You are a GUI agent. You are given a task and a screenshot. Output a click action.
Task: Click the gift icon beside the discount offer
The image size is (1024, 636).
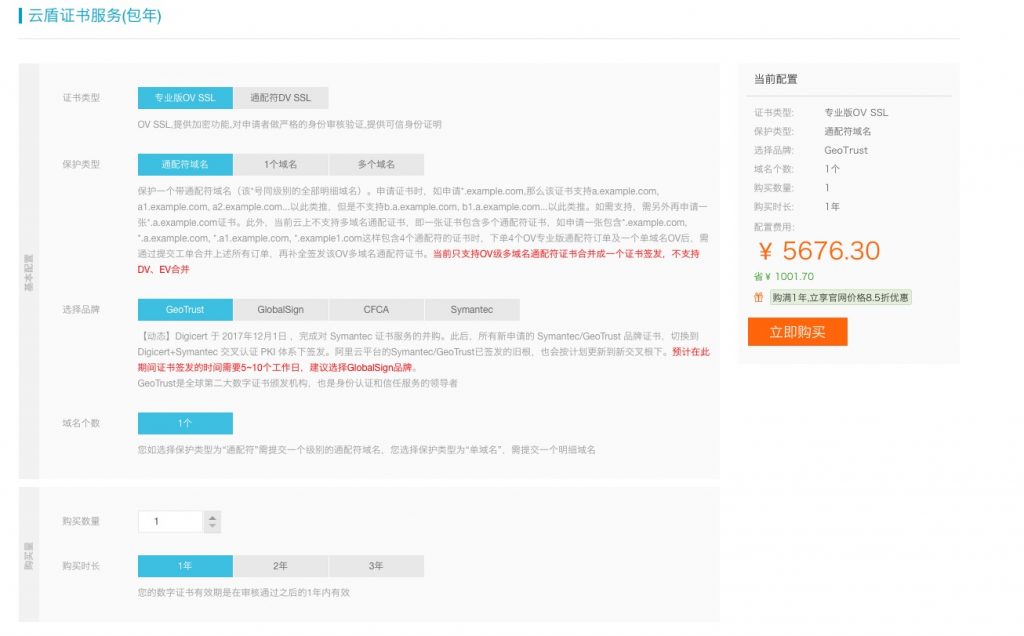(x=759, y=297)
